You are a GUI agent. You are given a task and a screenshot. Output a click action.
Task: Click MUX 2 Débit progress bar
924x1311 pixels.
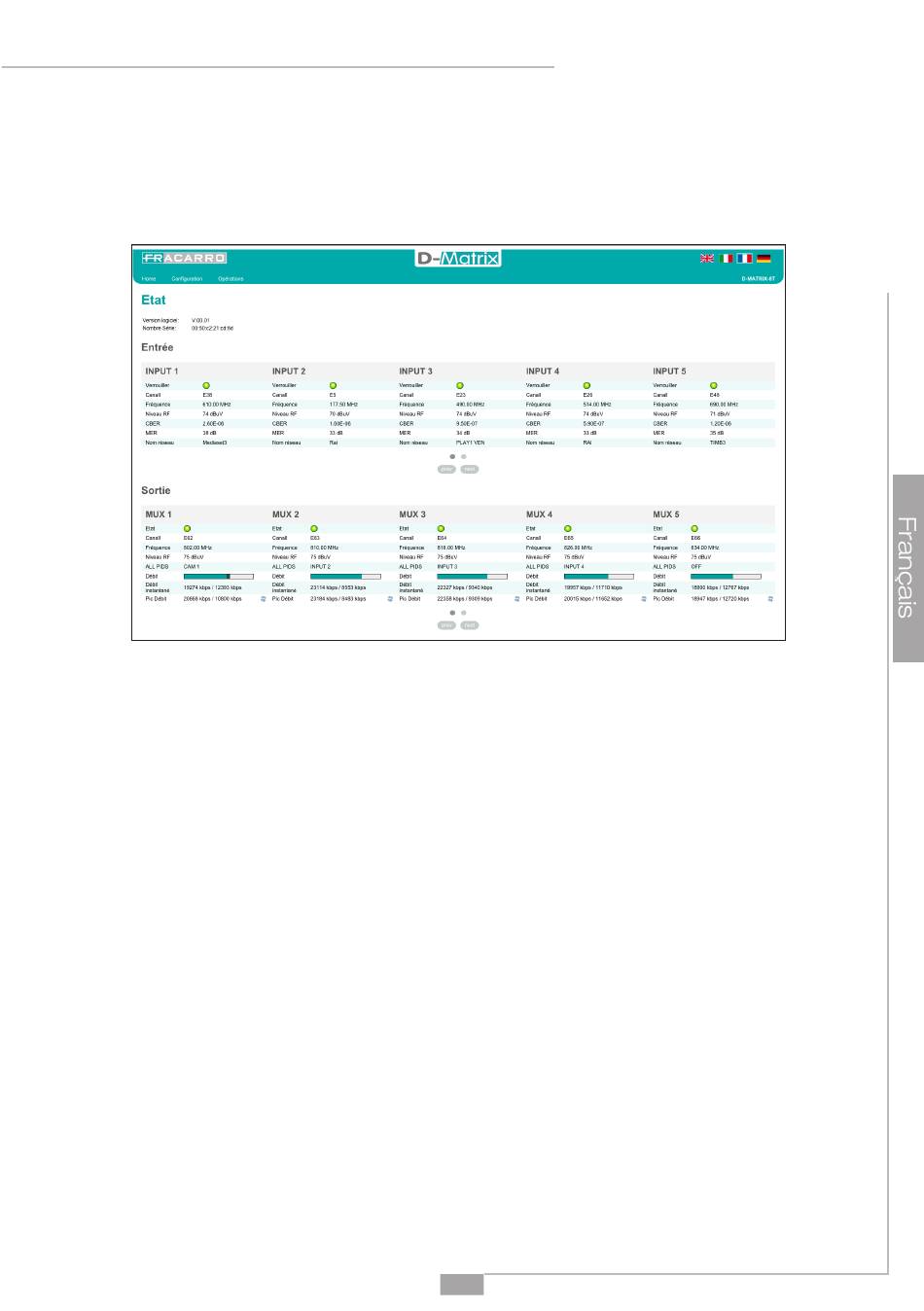(x=345, y=577)
